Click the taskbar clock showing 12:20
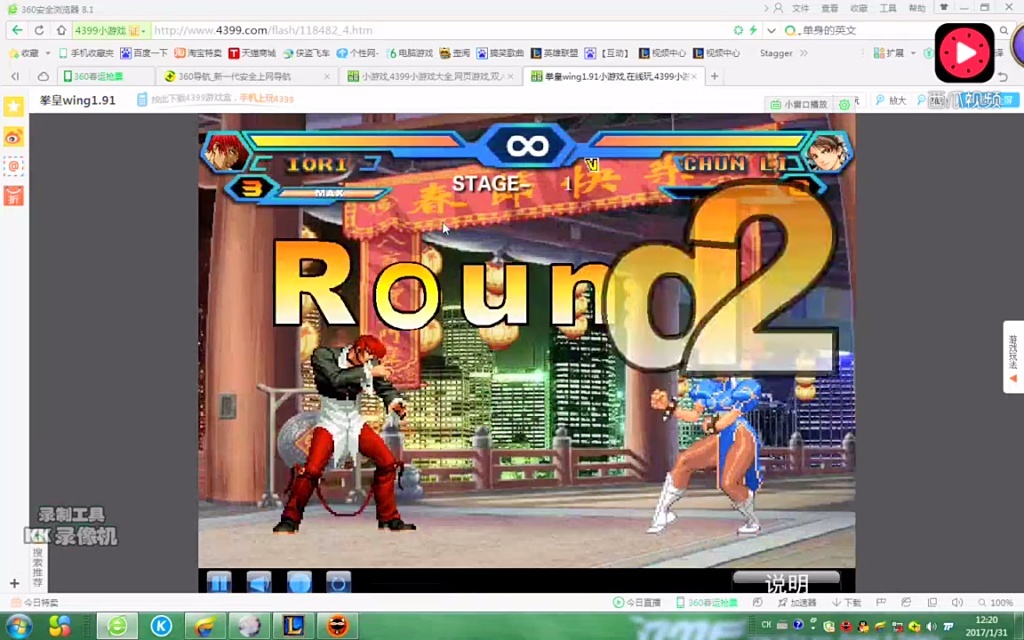The width and height of the screenshot is (1024, 640). tap(986, 626)
